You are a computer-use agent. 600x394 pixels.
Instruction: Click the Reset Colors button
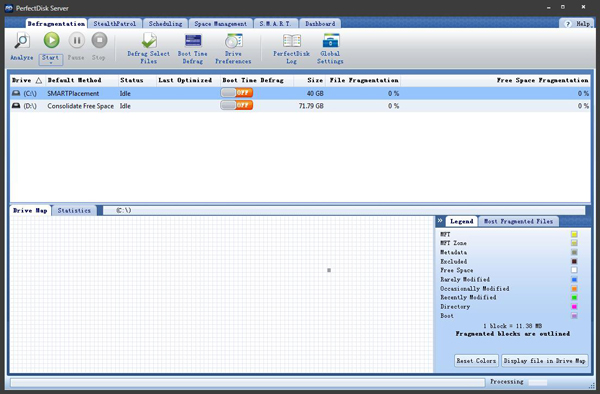click(476, 361)
